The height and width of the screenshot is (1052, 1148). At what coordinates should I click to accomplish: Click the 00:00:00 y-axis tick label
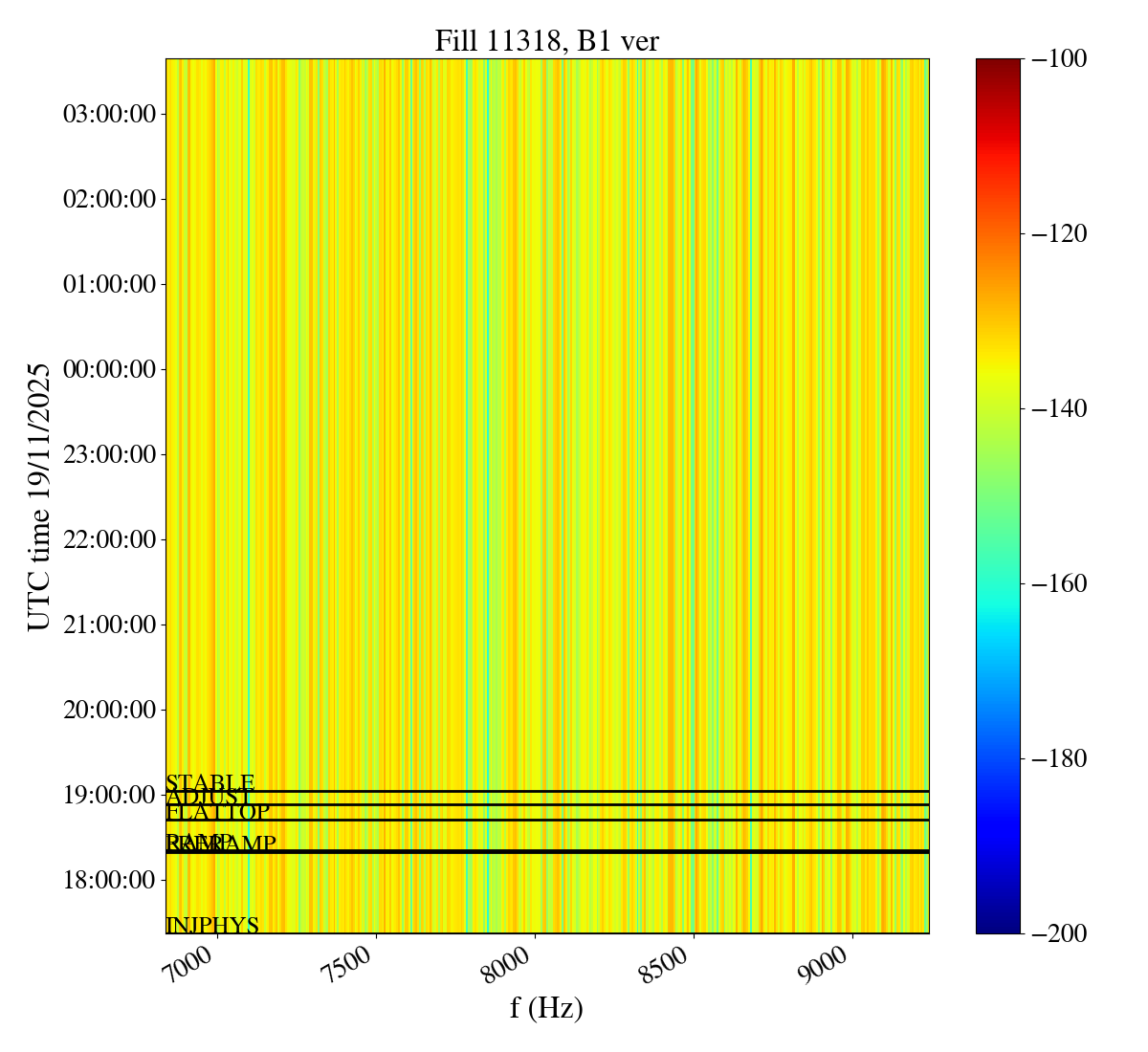109,369
